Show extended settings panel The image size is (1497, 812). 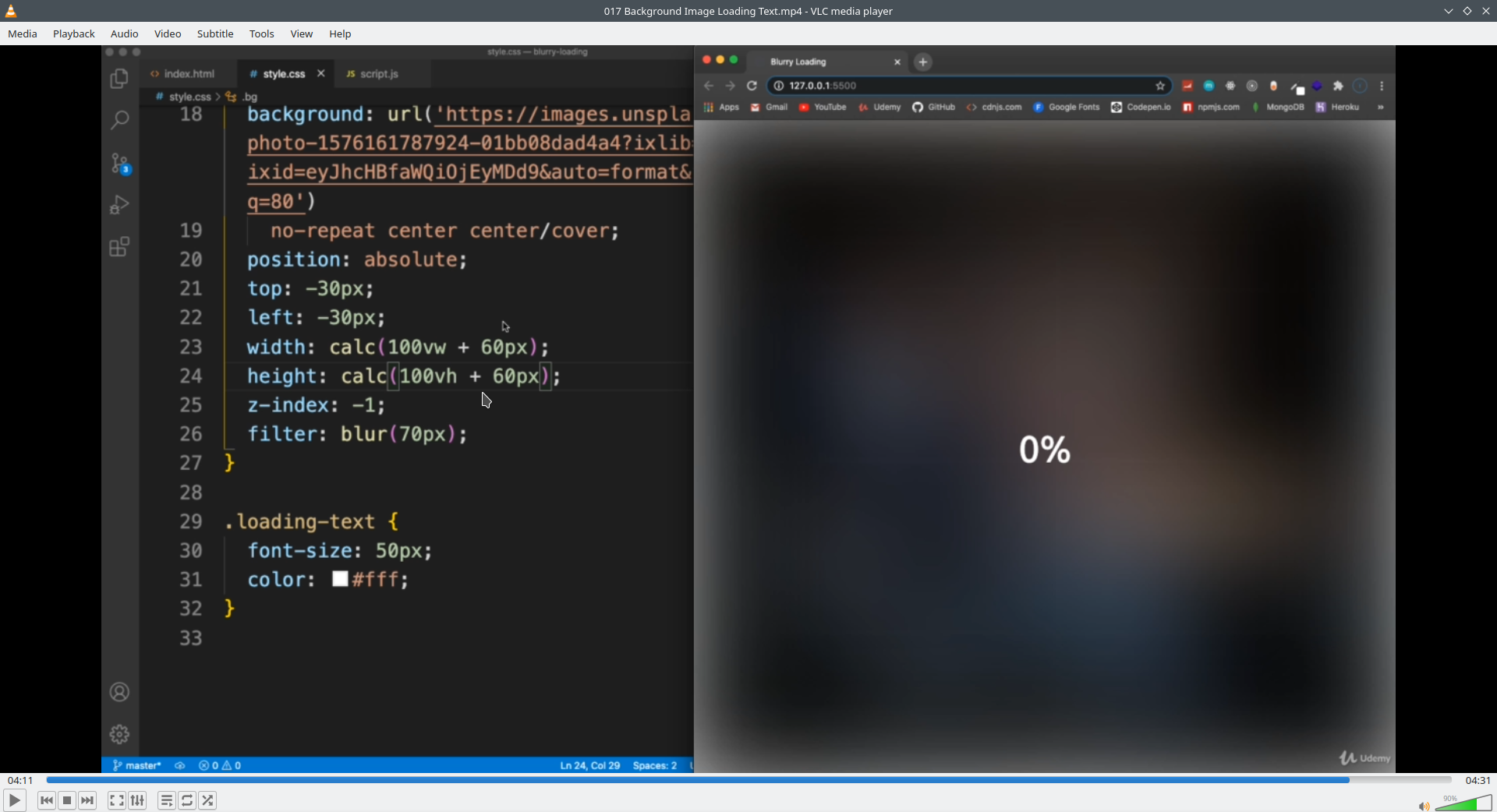tap(137, 800)
